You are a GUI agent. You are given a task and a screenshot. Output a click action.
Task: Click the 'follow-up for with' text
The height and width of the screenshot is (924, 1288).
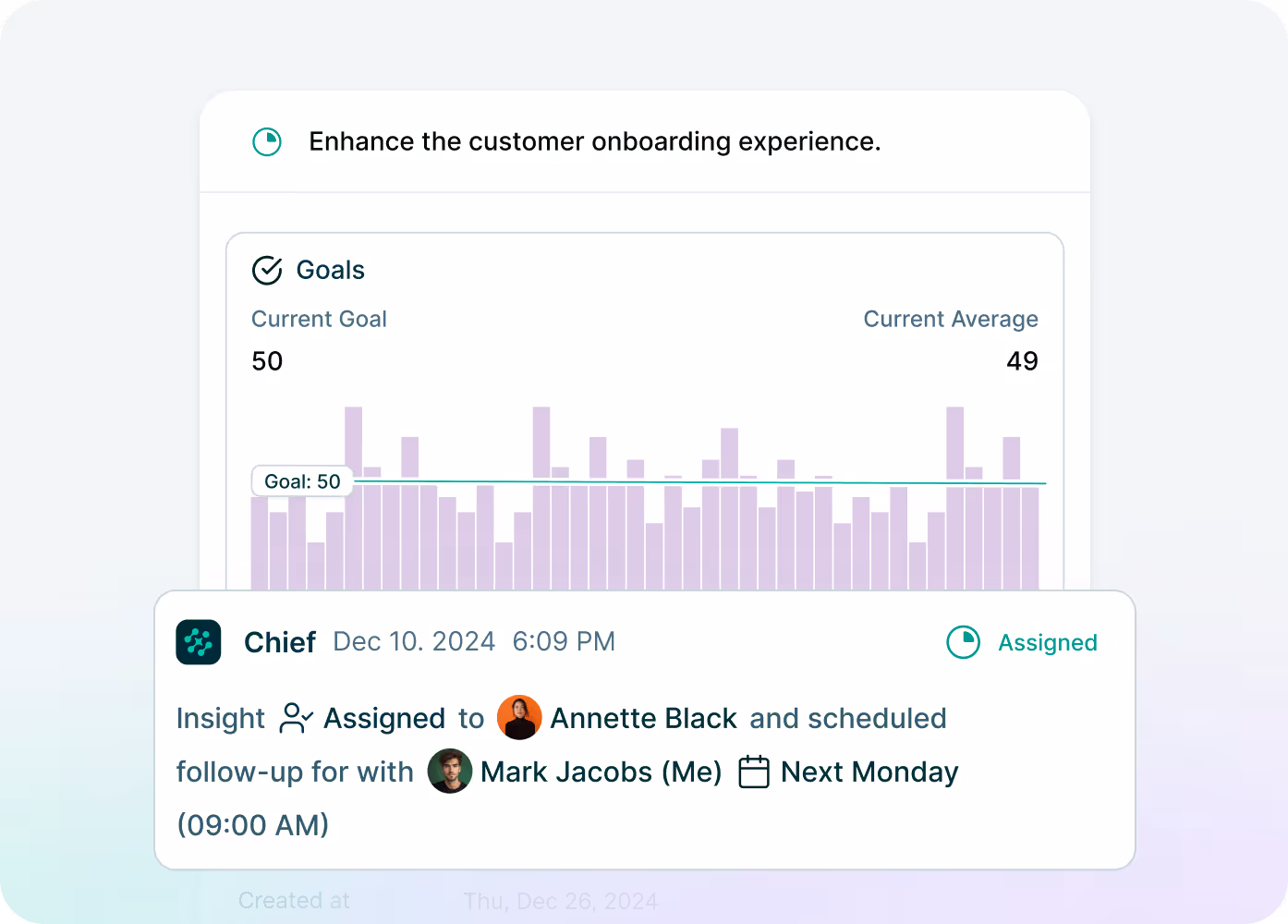point(295,772)
